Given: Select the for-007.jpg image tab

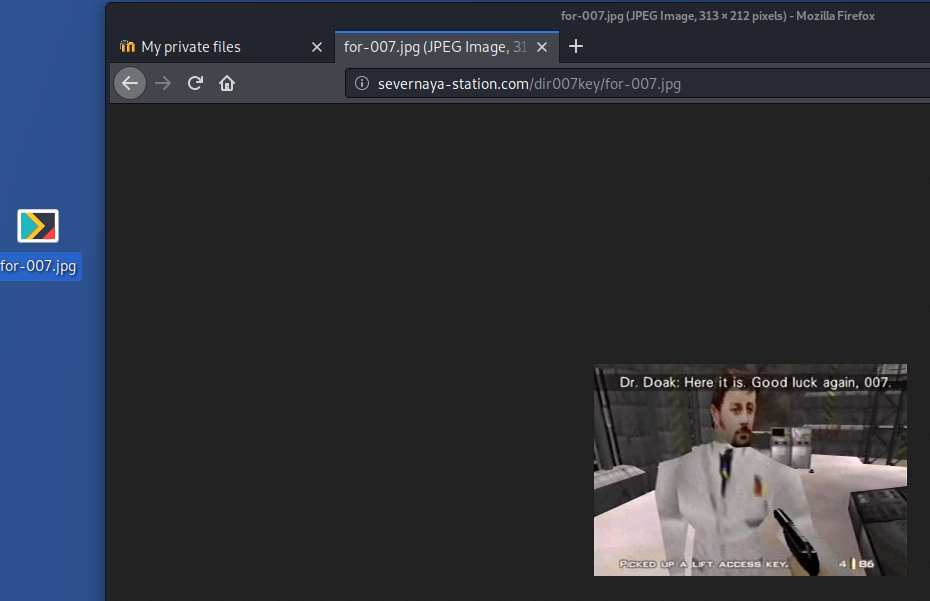Looking at the screenshot, I should coord(447,47).
